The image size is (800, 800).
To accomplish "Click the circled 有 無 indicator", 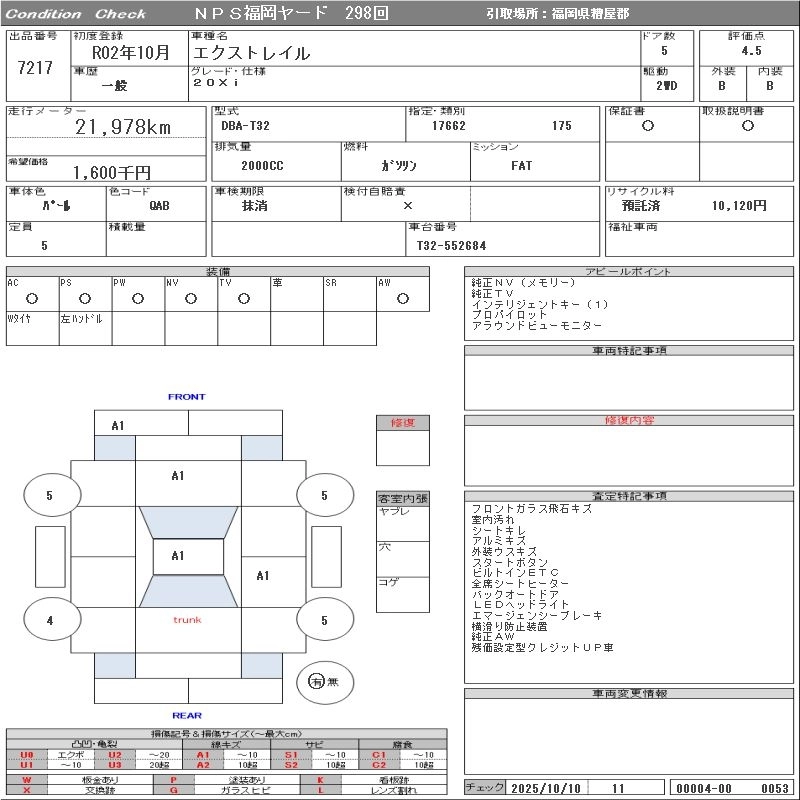I will point(324,682).
